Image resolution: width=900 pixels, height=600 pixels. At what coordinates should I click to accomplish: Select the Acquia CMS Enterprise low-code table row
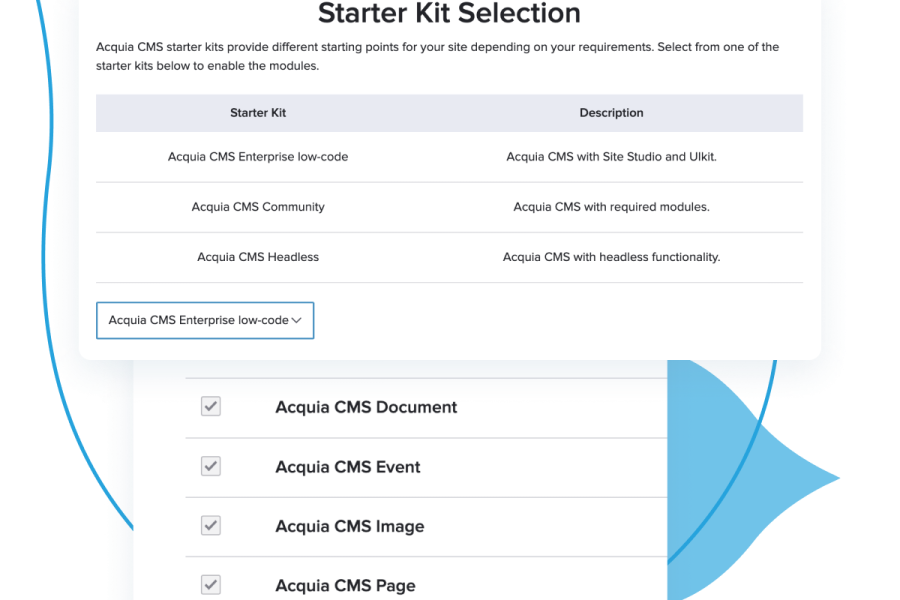(x=258, y=157)
